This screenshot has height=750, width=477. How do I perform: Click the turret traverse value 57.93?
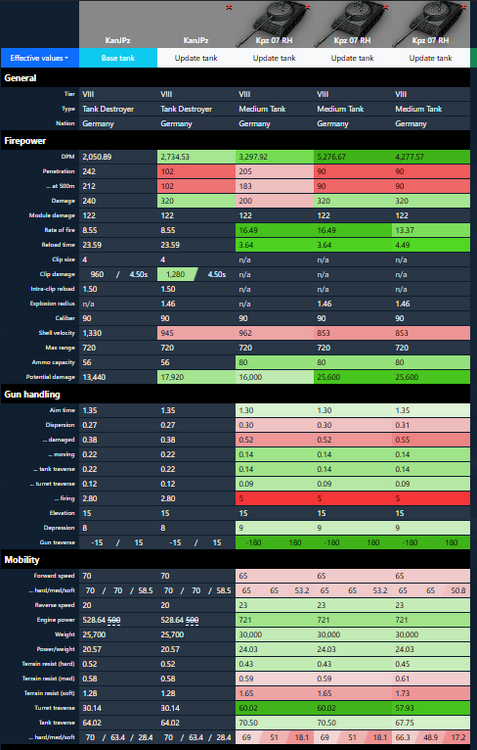404,707
